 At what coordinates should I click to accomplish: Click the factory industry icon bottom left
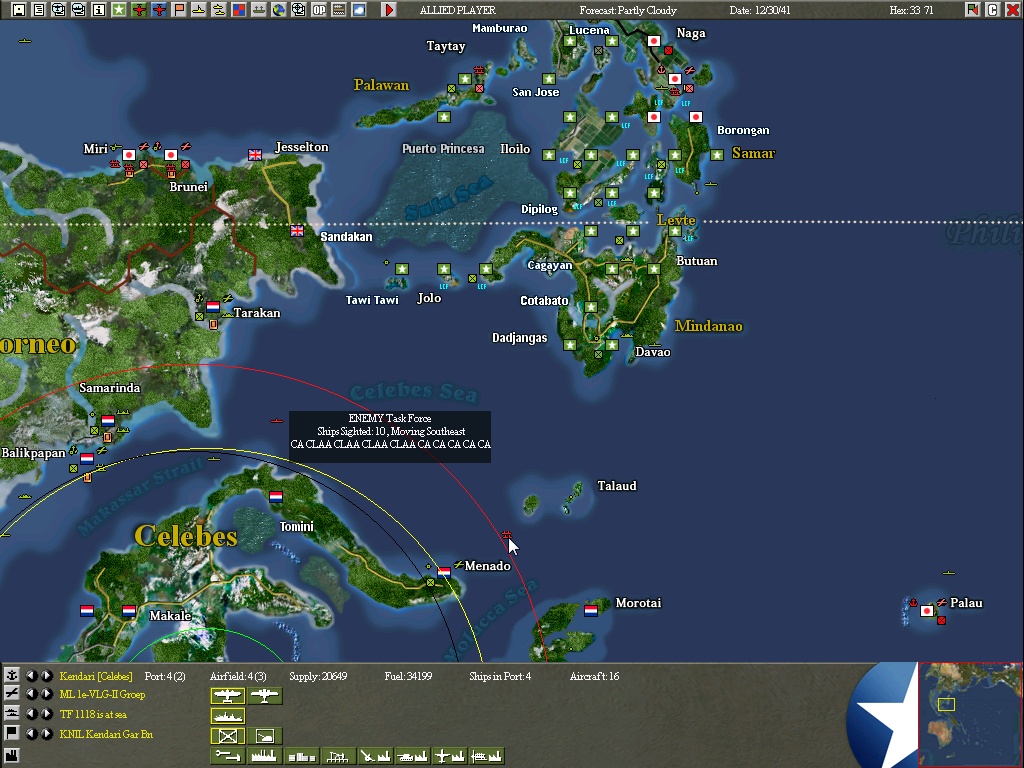pos(12,755)
